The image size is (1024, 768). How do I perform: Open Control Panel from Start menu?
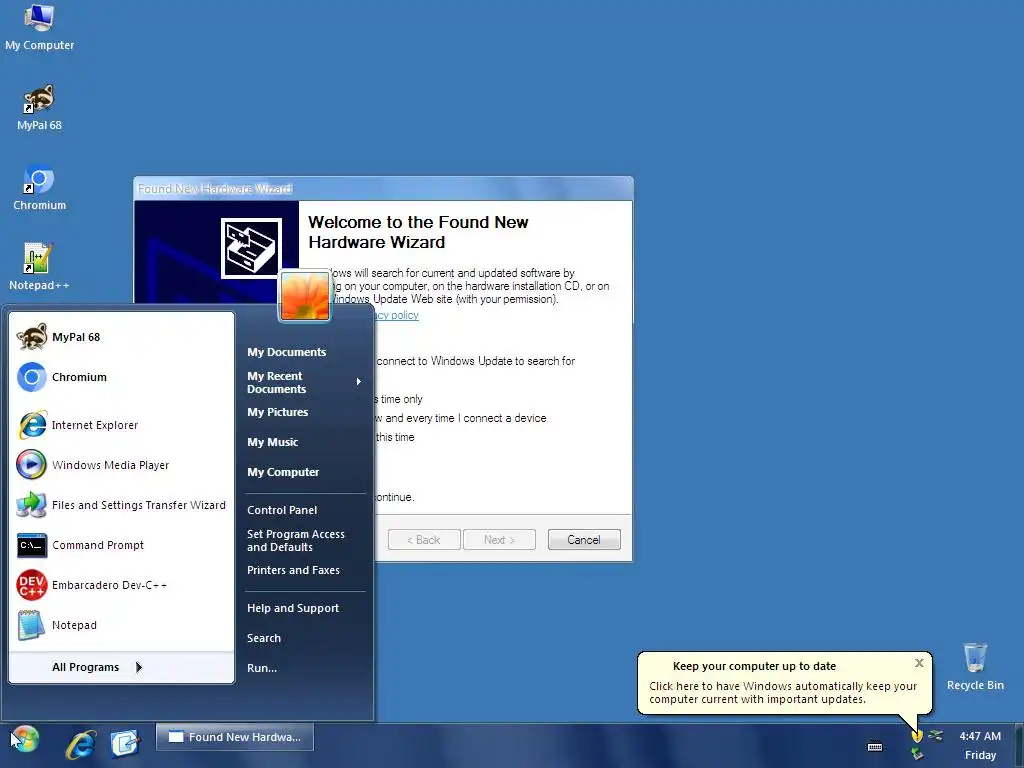pyautogui.click(x=282, y=510)
